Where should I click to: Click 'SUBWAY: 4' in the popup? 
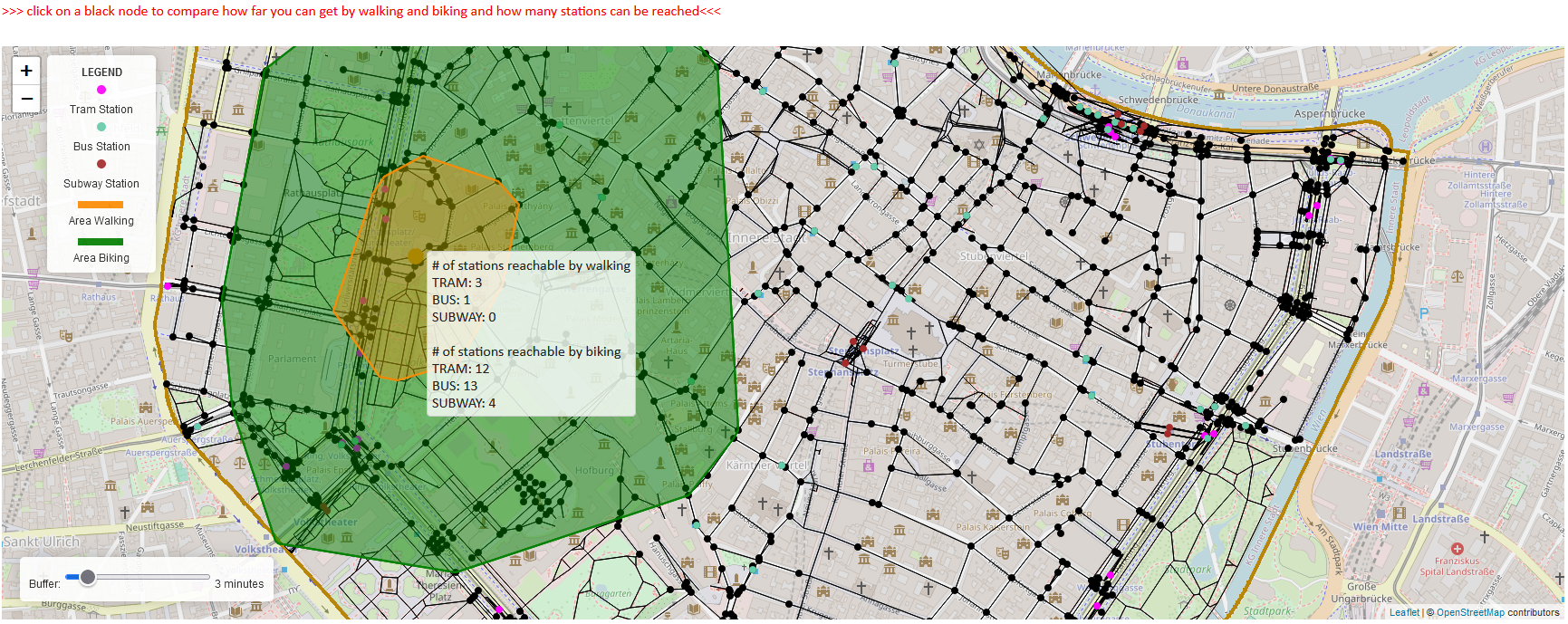464,403
